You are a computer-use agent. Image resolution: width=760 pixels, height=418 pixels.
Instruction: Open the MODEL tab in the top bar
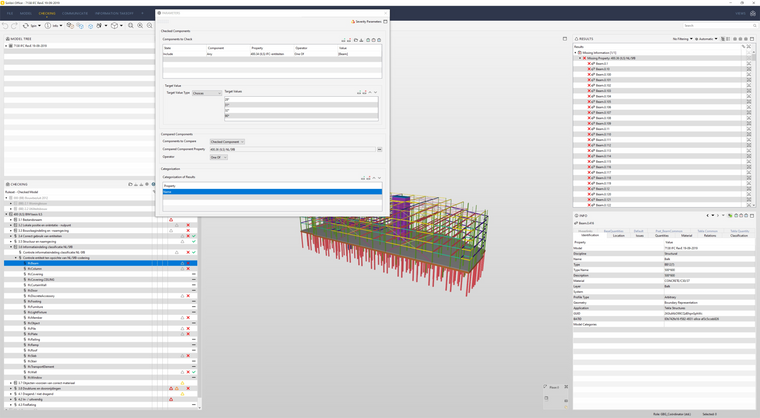(x=26, y=14)
